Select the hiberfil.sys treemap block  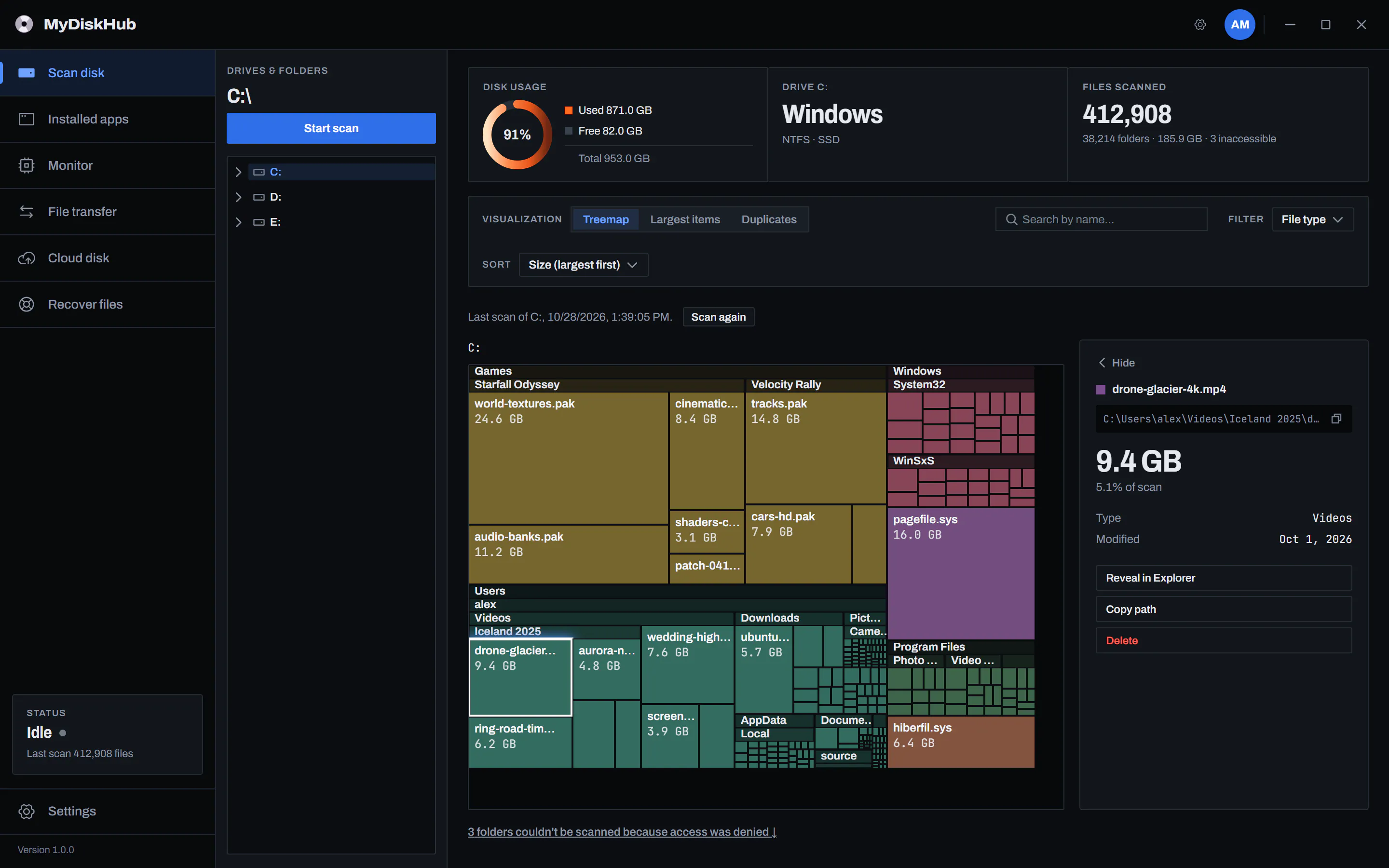961,742
